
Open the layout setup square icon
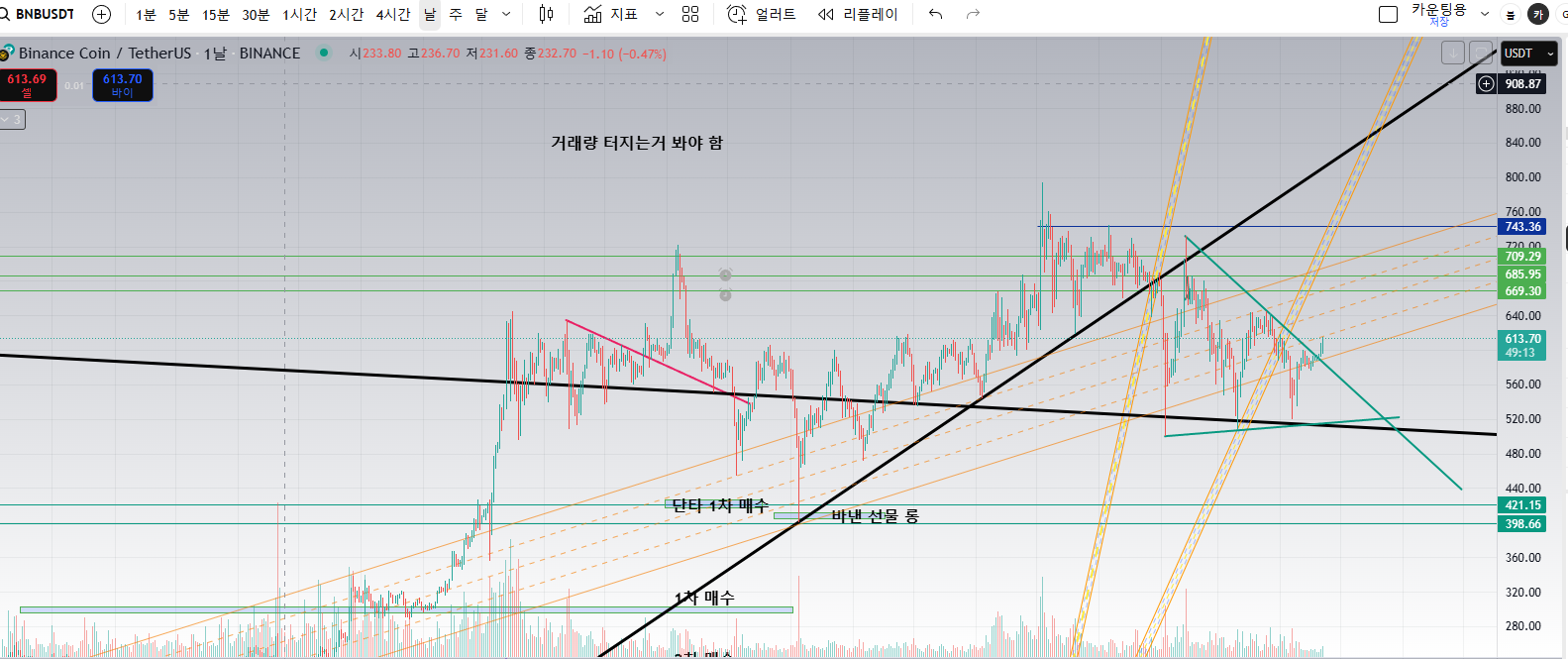coord(1388,14)
